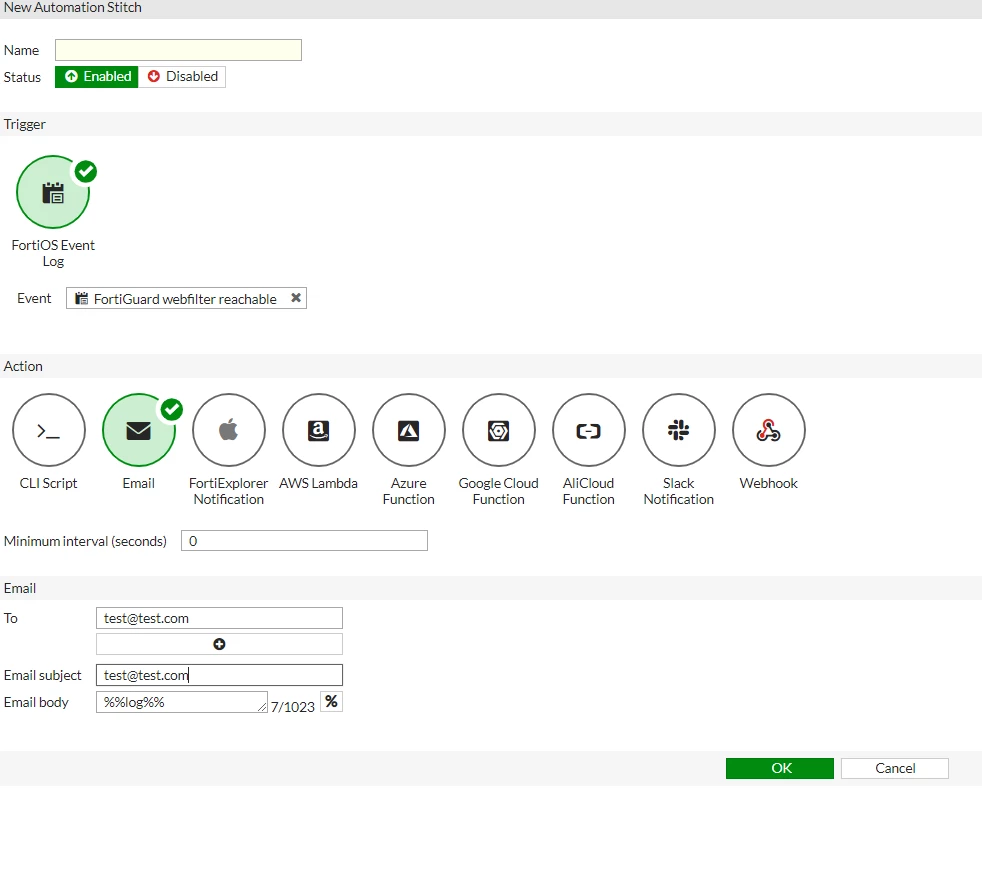Viewport: 982px width, 872px height.
Task: Cancel the new automation stitch
Action: tap(895, 768)
